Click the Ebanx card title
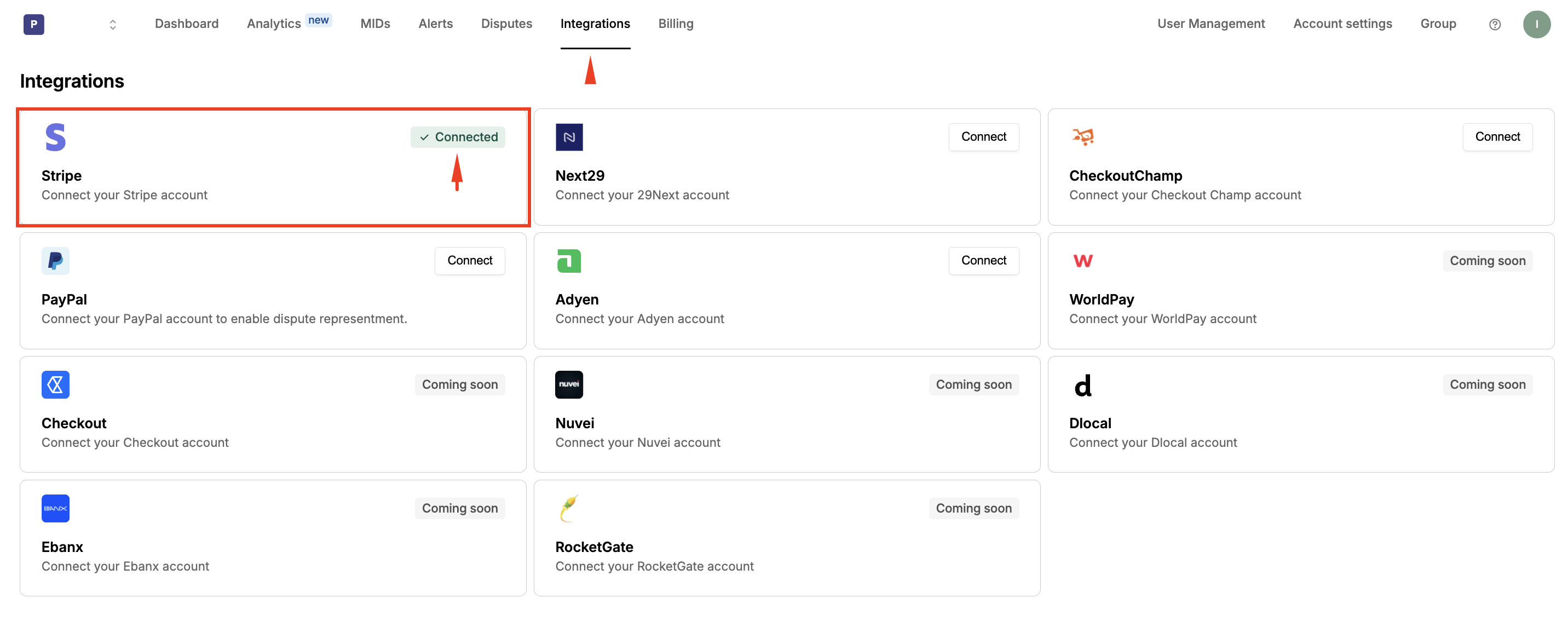Image resolution: width=1568 pixels, height=644 pixels. [x=62, y=547]
